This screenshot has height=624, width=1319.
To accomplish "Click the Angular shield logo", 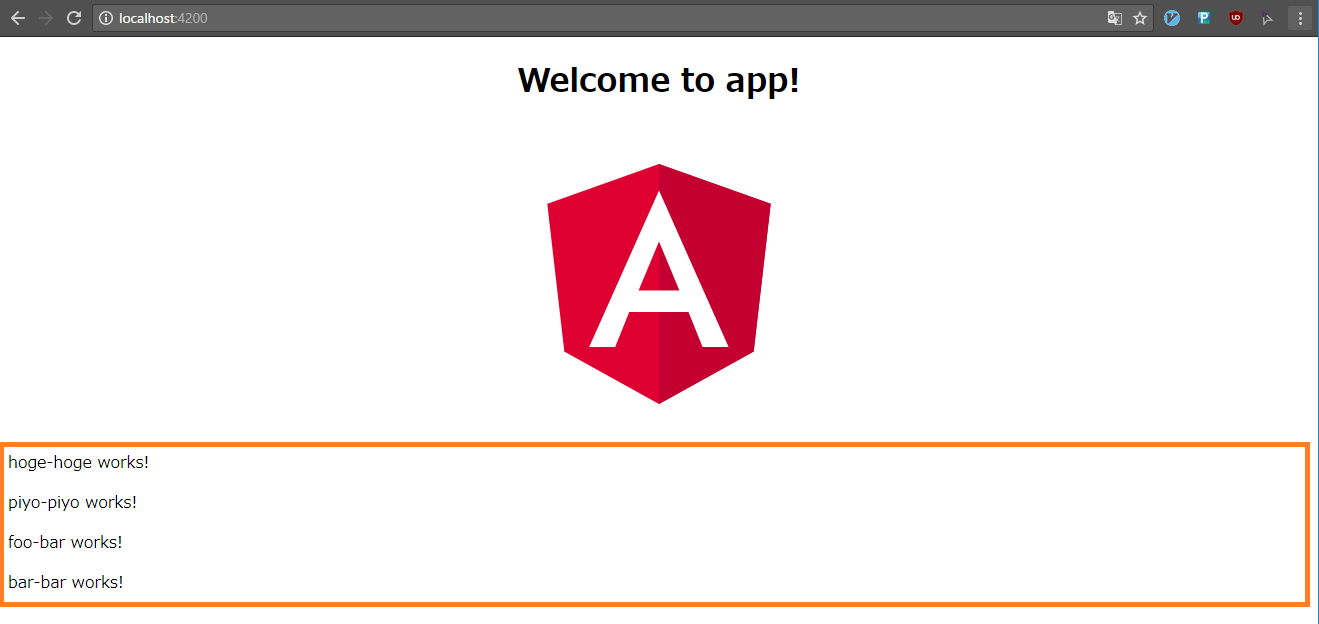I will [x=658, y=283].
